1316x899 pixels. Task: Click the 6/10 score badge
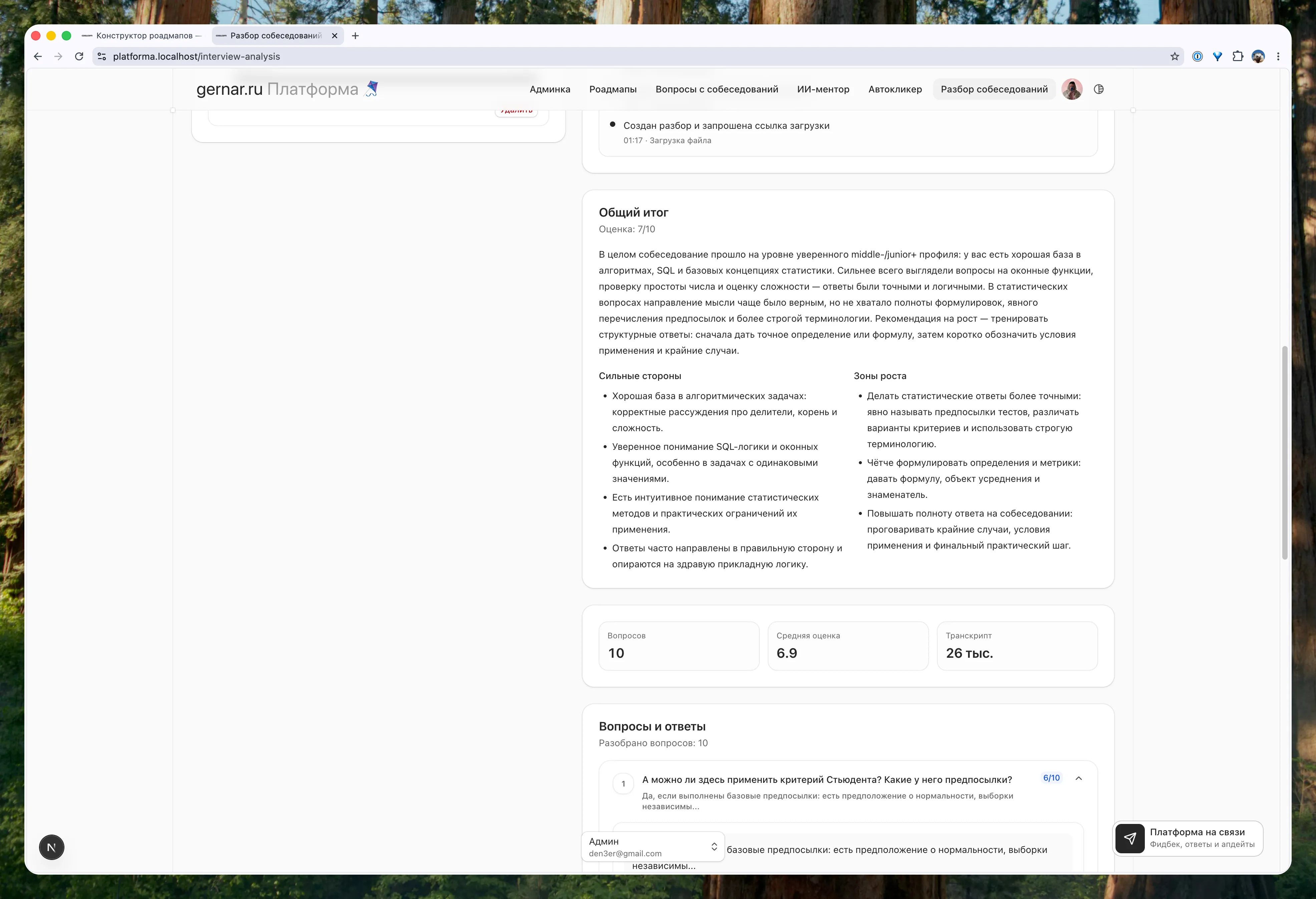1051,778
